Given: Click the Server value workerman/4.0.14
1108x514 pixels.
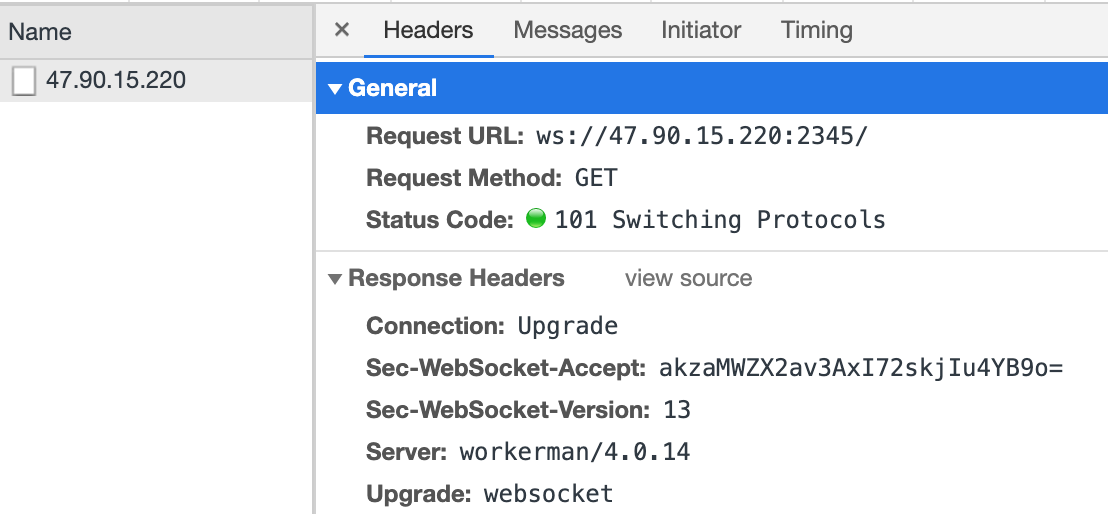Looking at the screenshot, I should 574,451.
